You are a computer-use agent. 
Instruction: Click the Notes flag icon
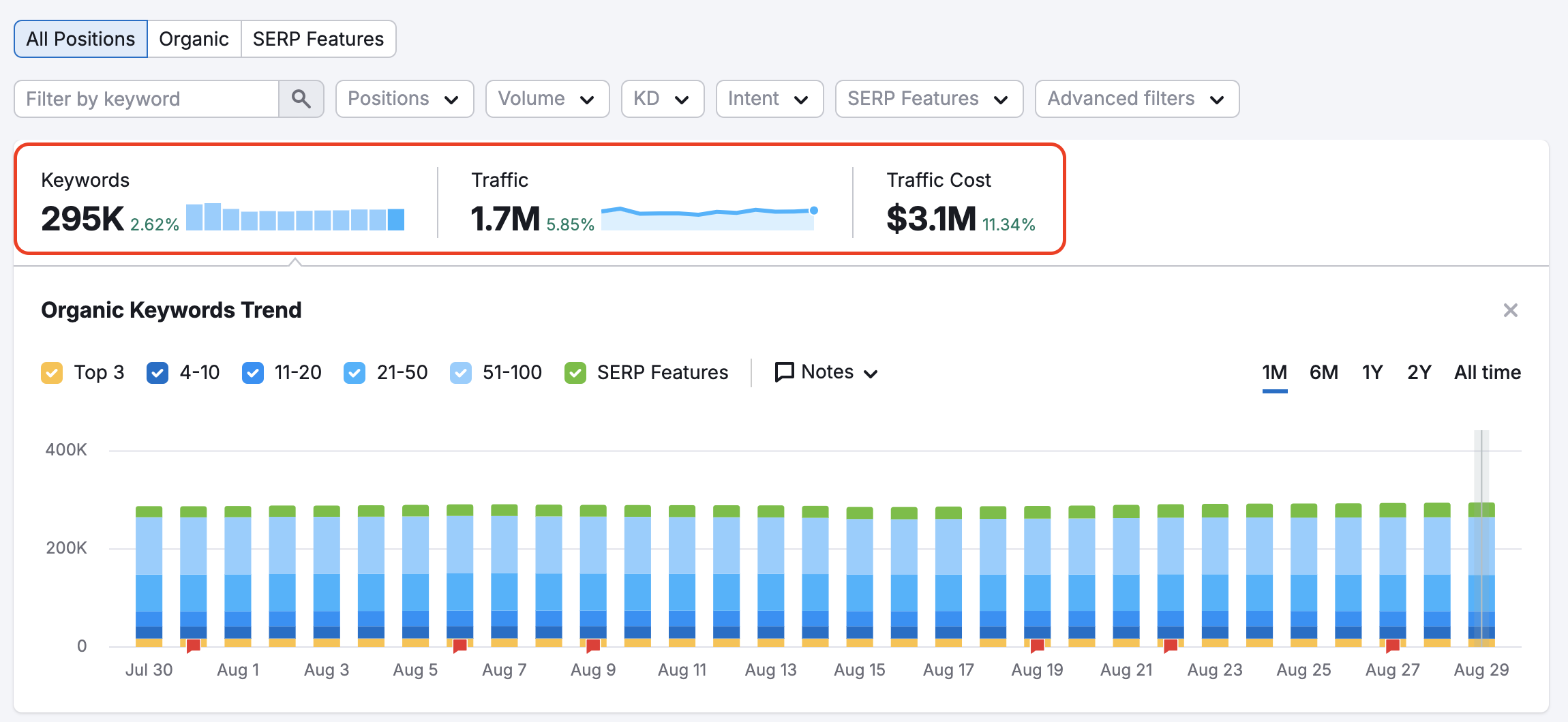[785, 372]
